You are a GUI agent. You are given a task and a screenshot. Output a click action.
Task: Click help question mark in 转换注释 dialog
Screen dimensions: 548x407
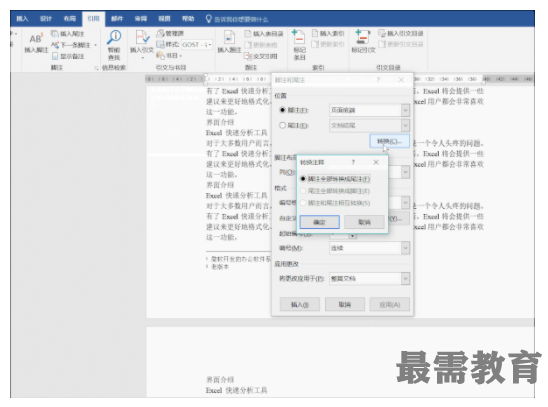pyautogui.click(x=353, y=162)
